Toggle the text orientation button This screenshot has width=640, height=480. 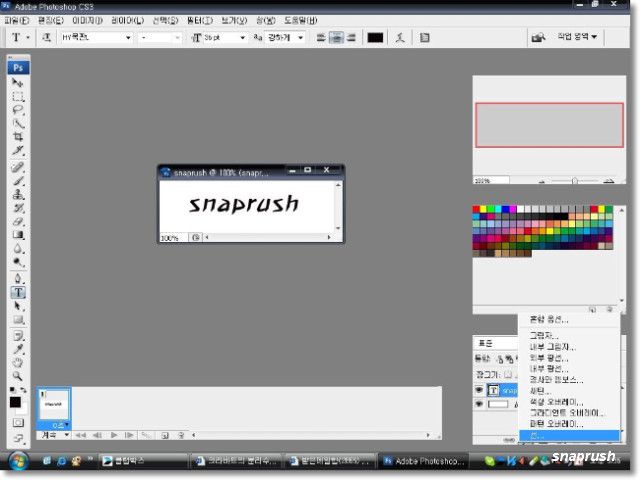(x=47, y=38)
